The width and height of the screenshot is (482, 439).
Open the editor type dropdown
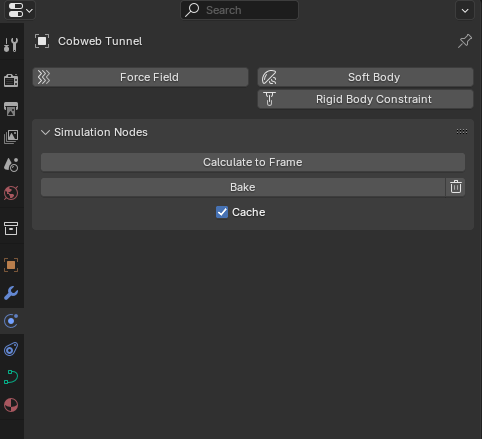click(x=20, y=10)
